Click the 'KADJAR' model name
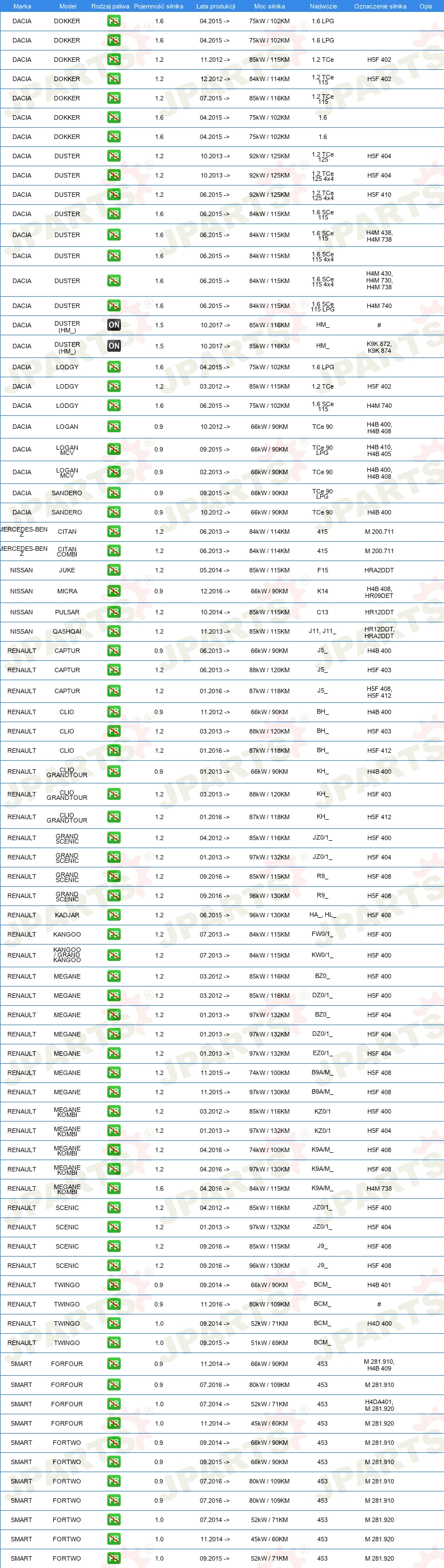444x1568 pixels. click(67, 916)
